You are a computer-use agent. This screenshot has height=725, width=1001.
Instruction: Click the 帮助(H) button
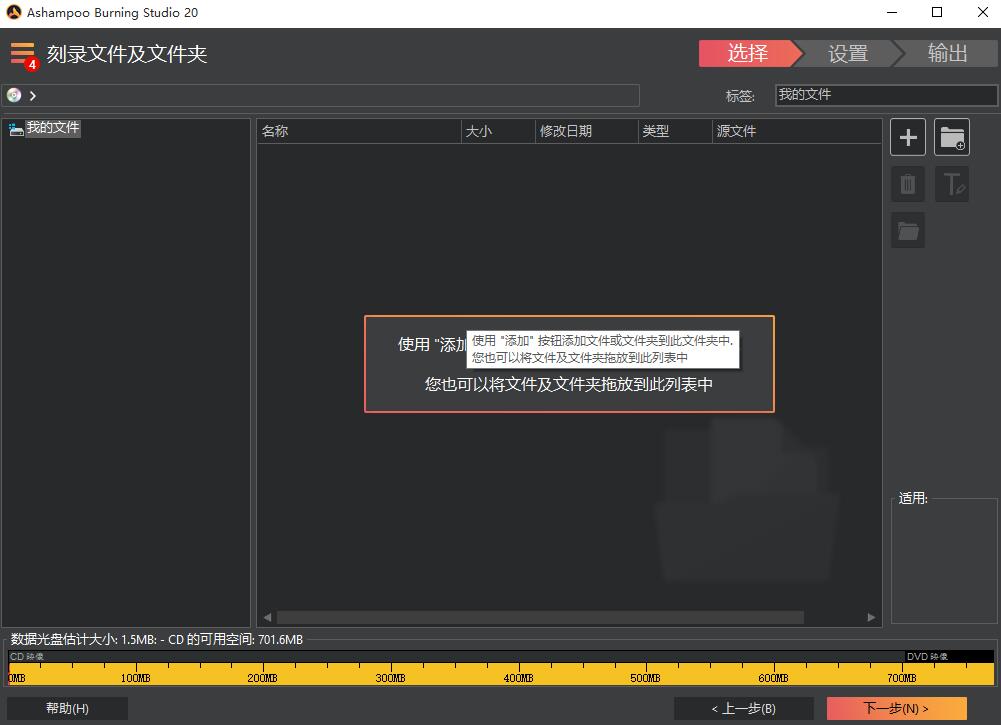coord(66,708)
